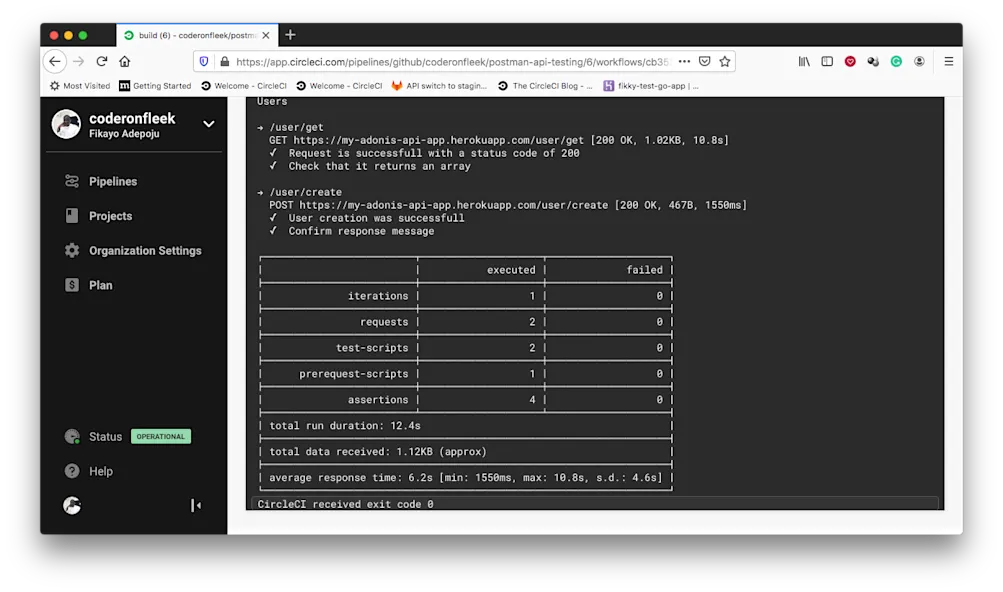
Task: Open the Firefox hamburger menu
Action: (x=948, y=60)
